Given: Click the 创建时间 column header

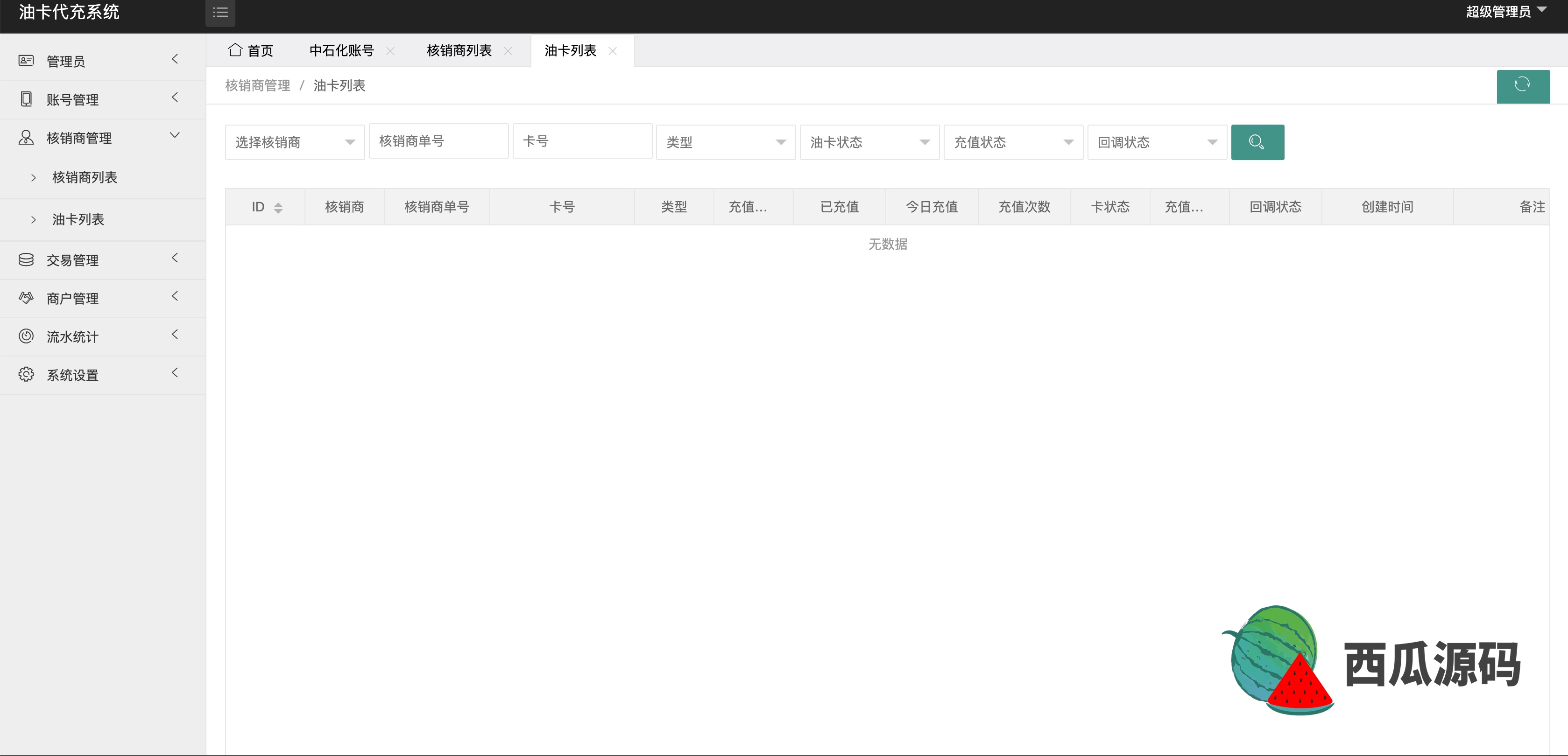Looking at the screenshot, I should point(1387,207).
